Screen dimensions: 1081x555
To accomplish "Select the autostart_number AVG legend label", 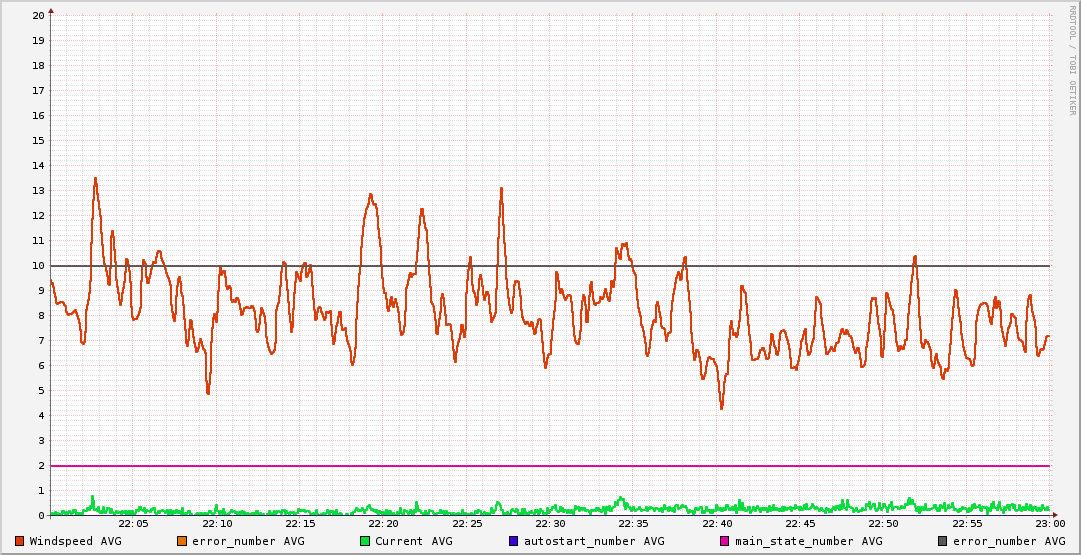I will pos(594,541).
